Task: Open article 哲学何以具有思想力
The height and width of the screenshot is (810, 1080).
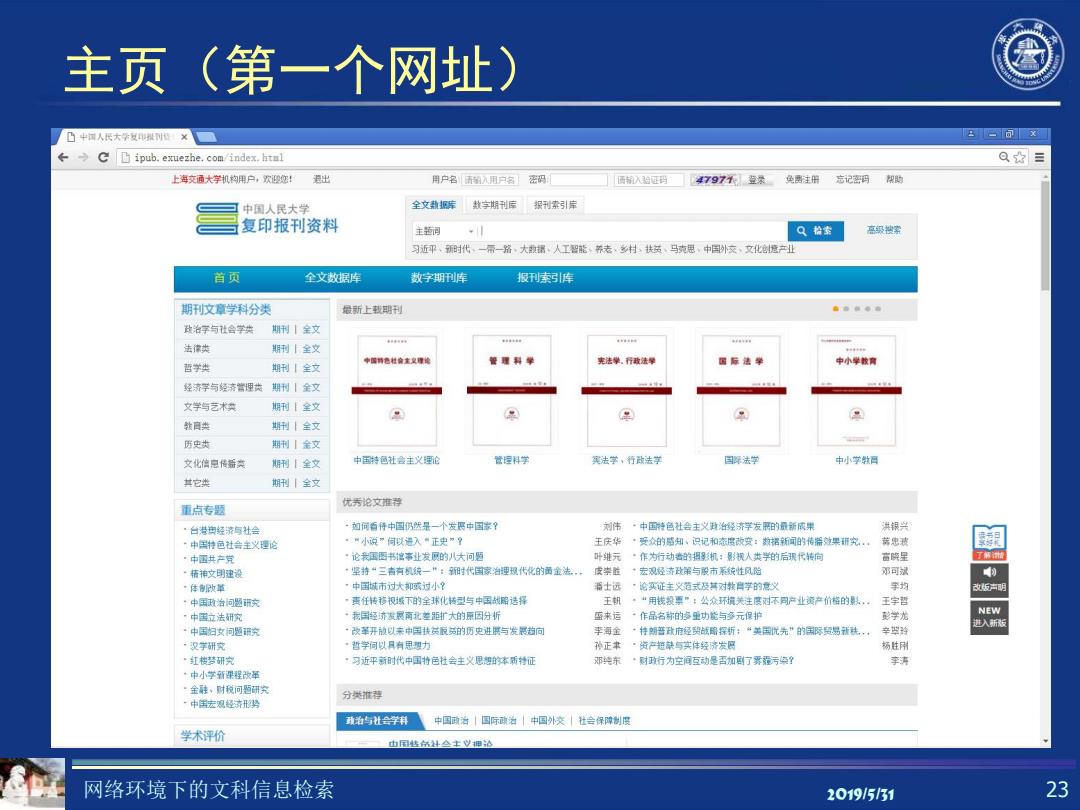Action: click(x=391, y=645)
